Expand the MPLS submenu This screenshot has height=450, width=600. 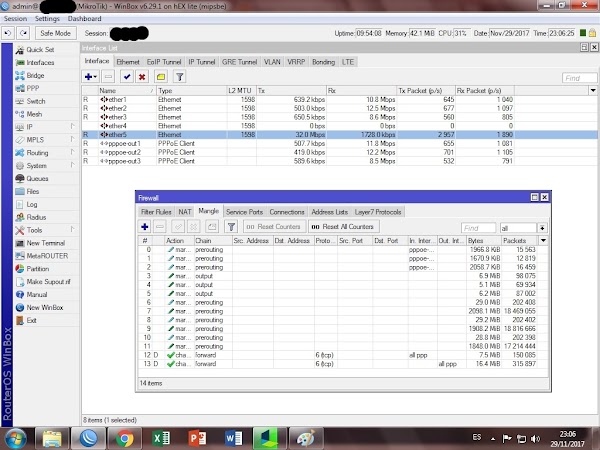pyautogui.click(x=45, y=140)
